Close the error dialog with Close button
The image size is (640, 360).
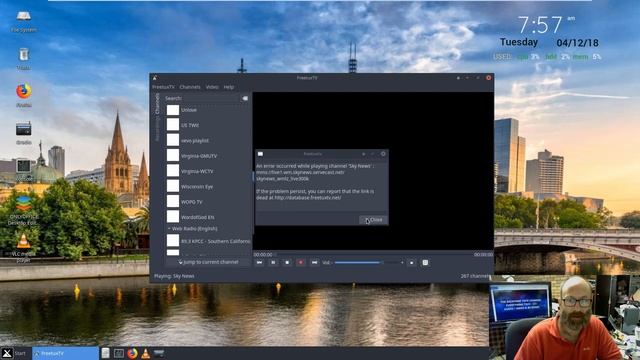[373, 220]
